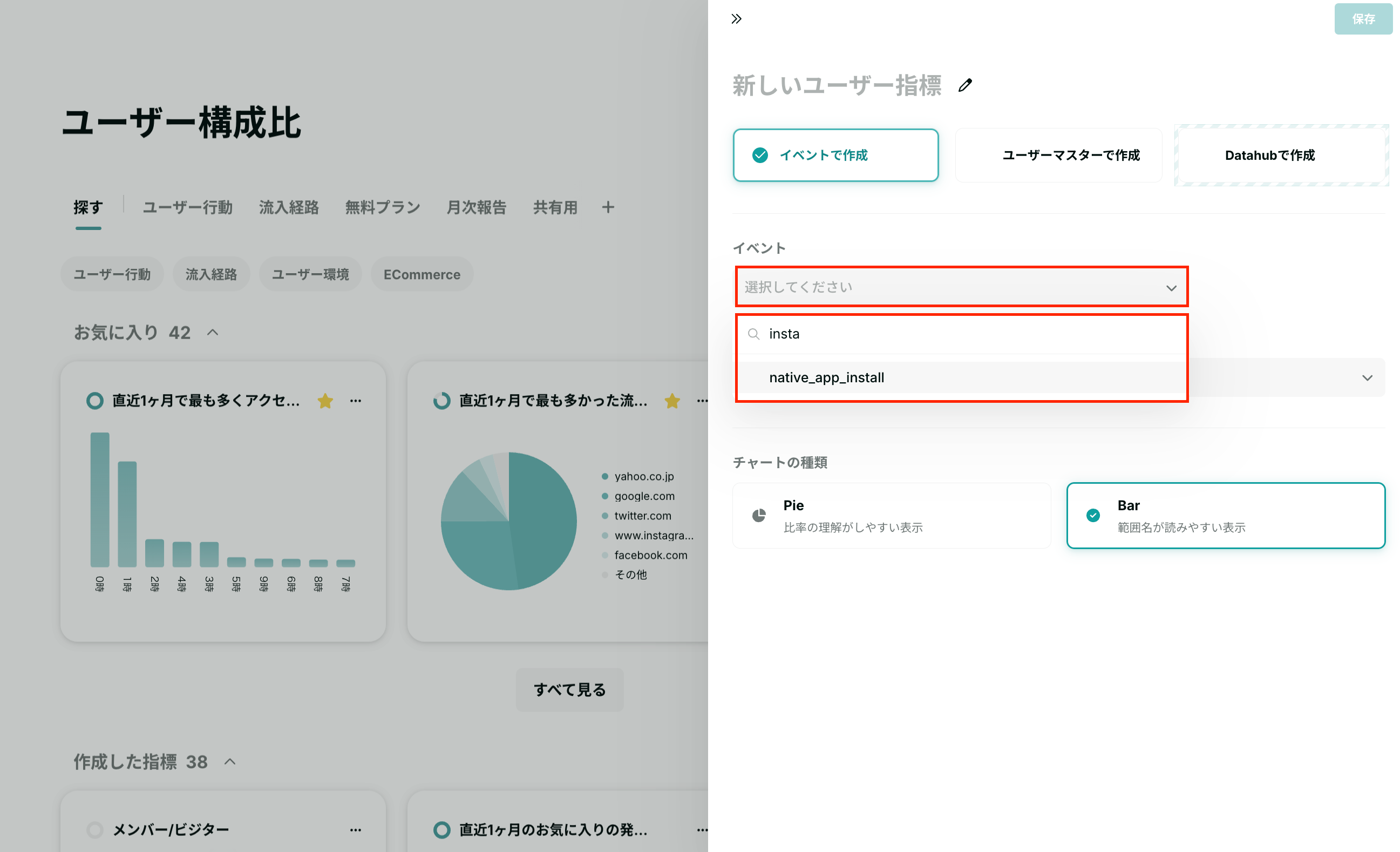Click the pie chart graphic
Image resolution: width=1400 pixels, height=852 pixels.
[x=508, y=520]
